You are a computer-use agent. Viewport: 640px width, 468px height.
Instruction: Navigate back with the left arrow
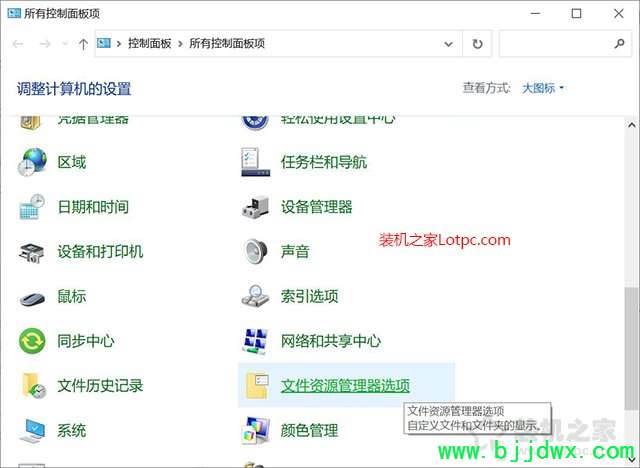pyautogui.click(x=18, y=44)
